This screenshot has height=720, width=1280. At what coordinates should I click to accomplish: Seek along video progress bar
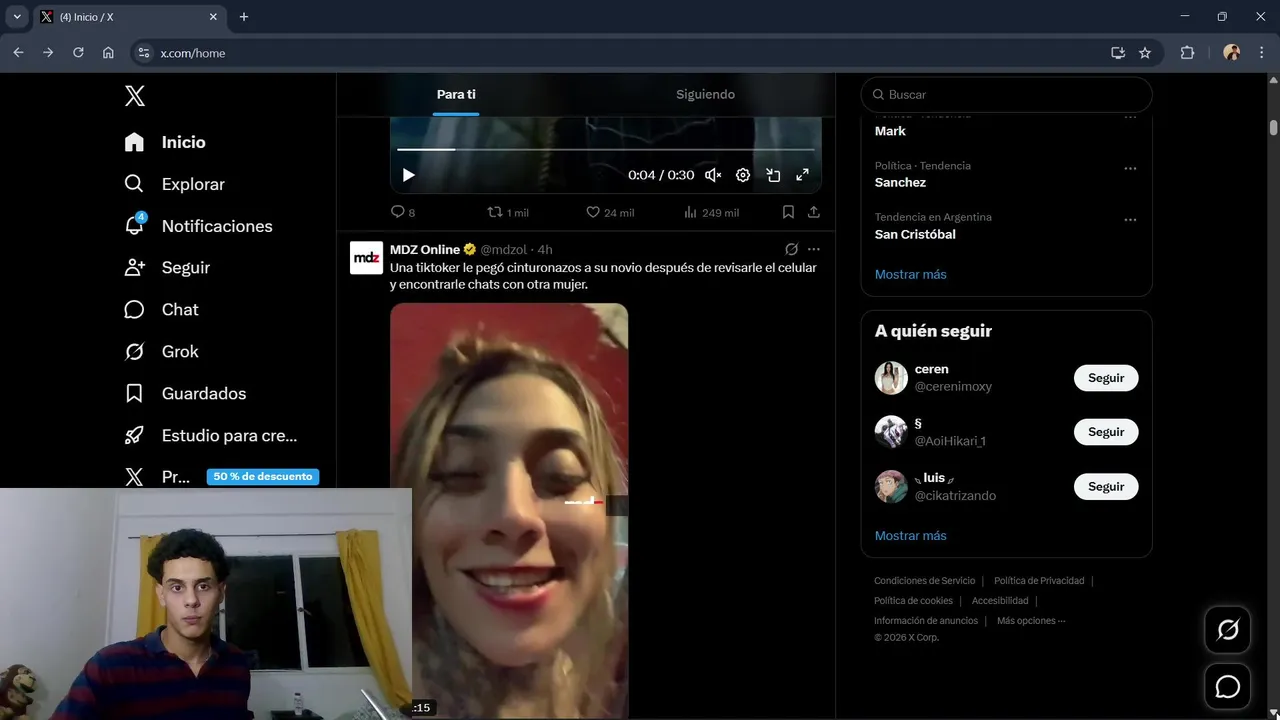606,149
